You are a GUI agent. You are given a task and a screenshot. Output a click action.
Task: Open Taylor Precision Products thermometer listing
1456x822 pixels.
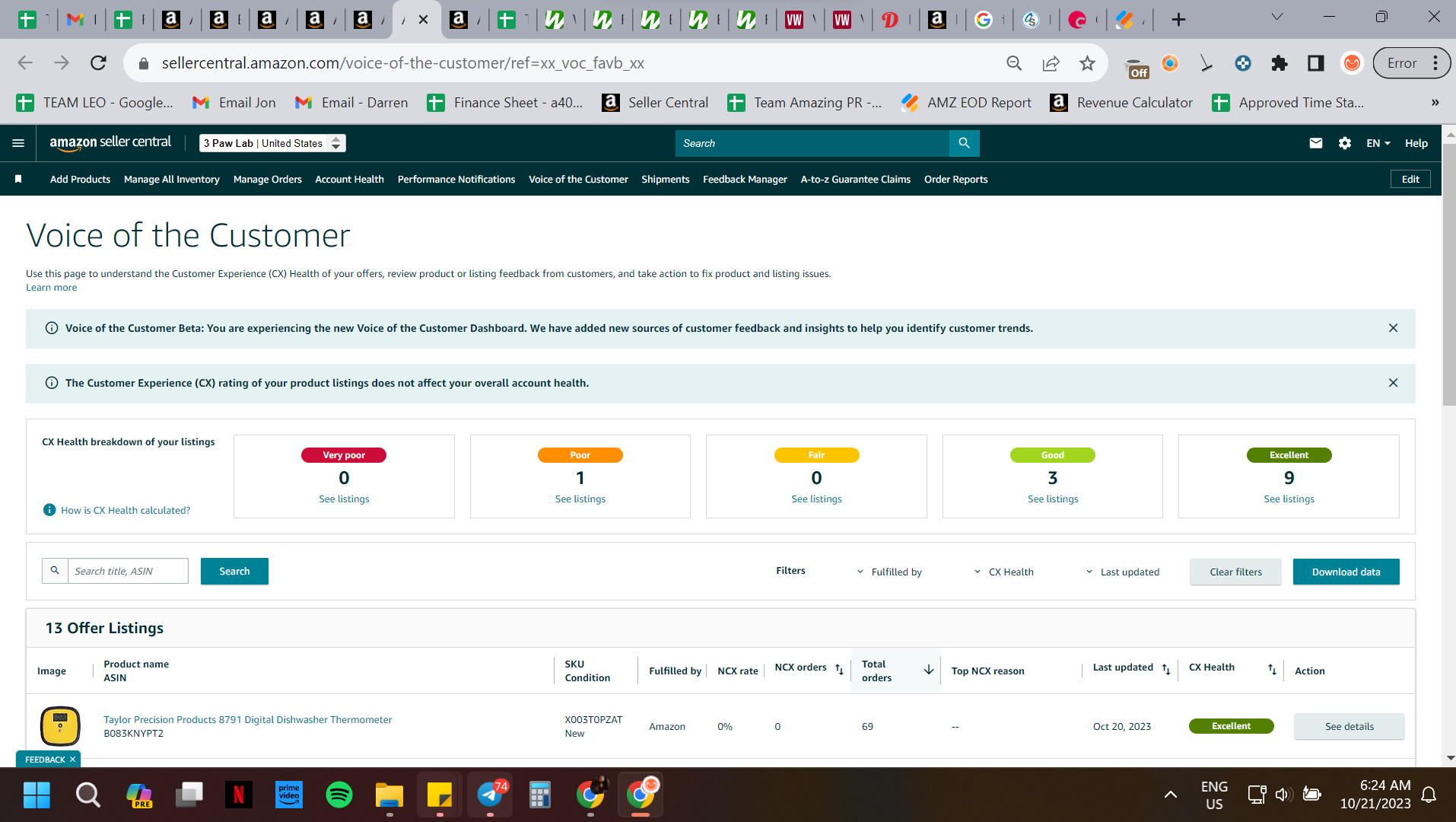click(248, 719)
